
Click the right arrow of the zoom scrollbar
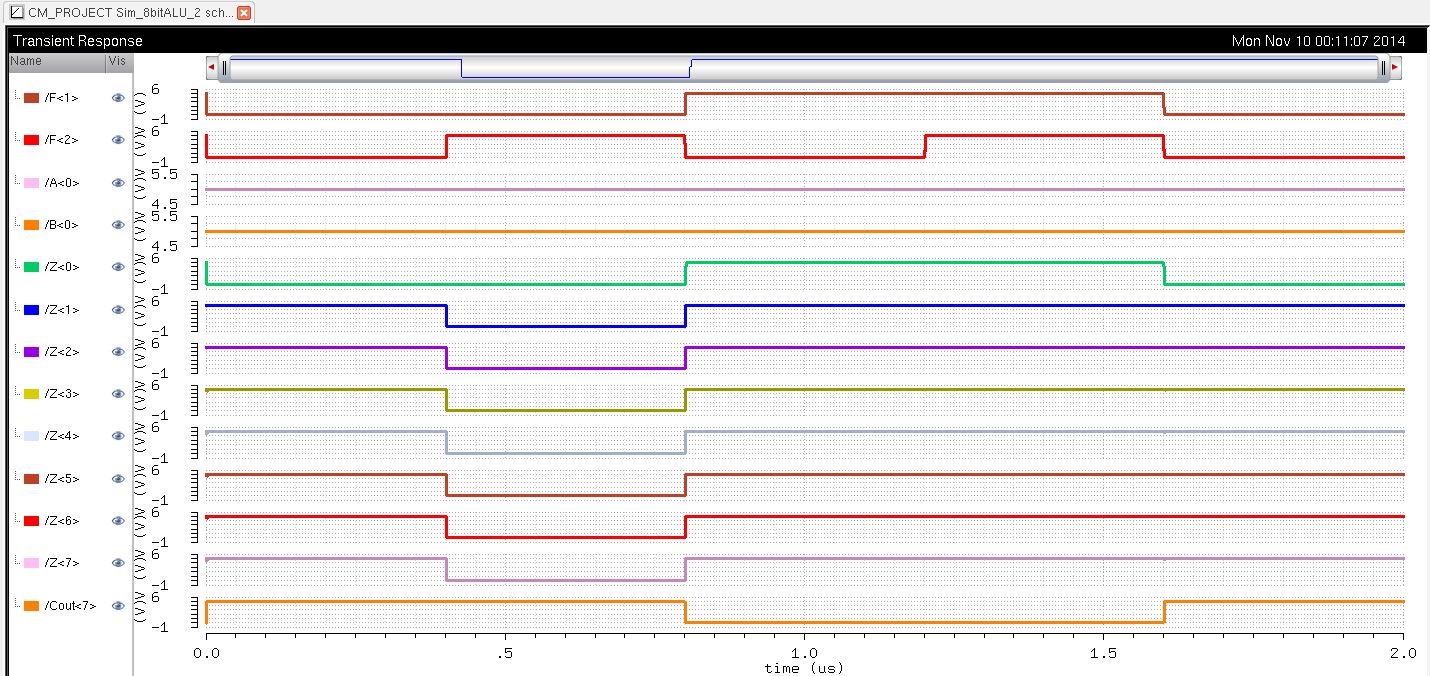1395,68
